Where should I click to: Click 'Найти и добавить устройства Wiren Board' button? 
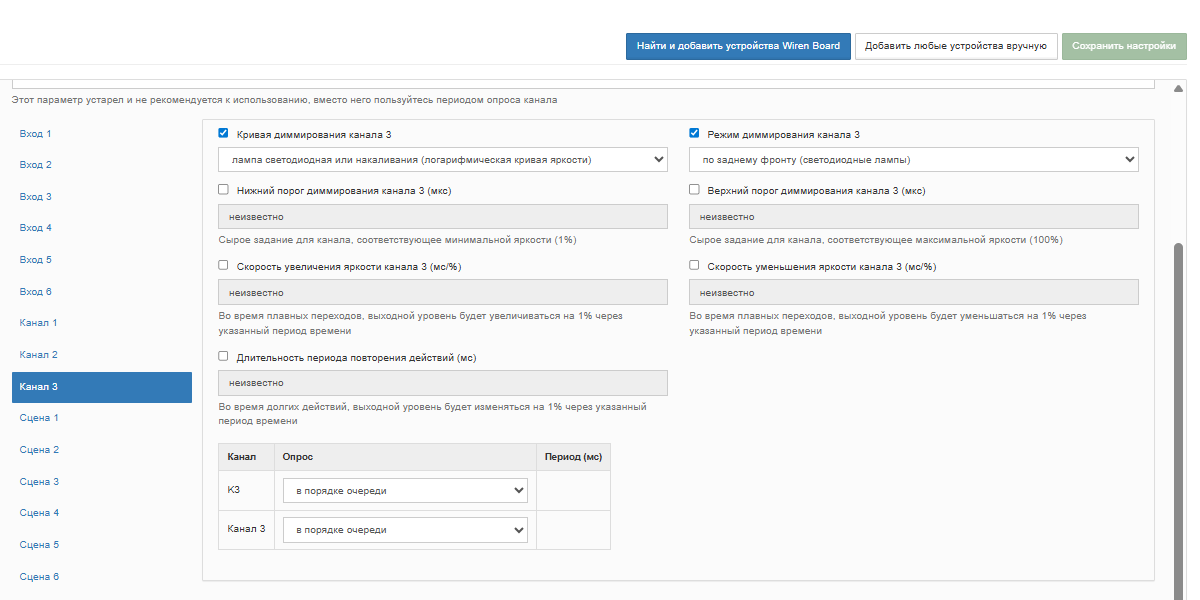click(738, 46)
